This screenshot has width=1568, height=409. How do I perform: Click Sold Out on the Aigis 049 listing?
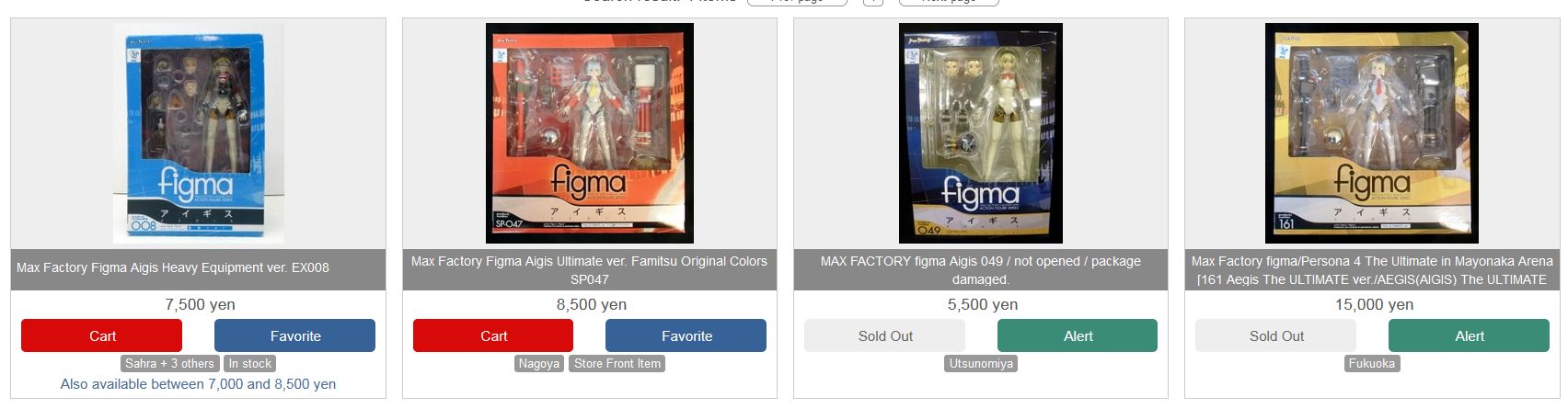(x=885, y=335)
